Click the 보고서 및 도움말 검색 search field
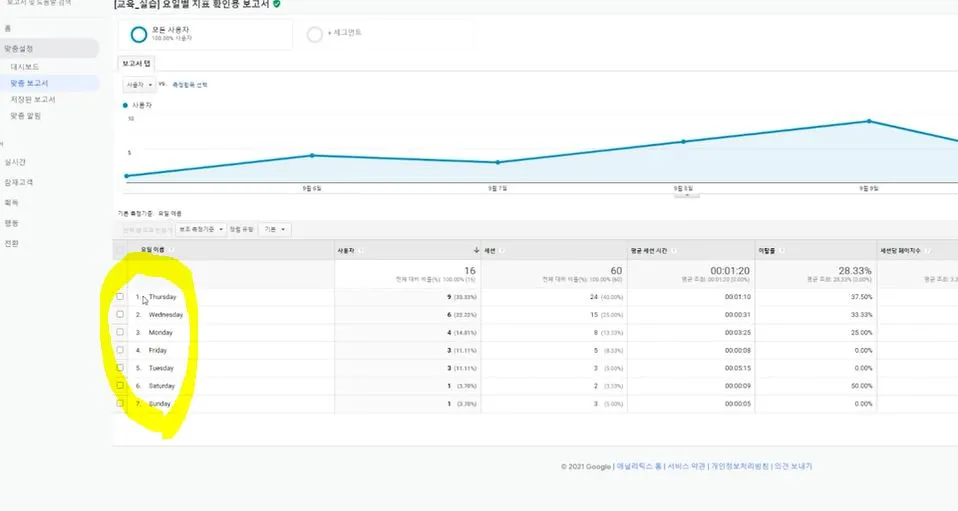 [39, 3]
